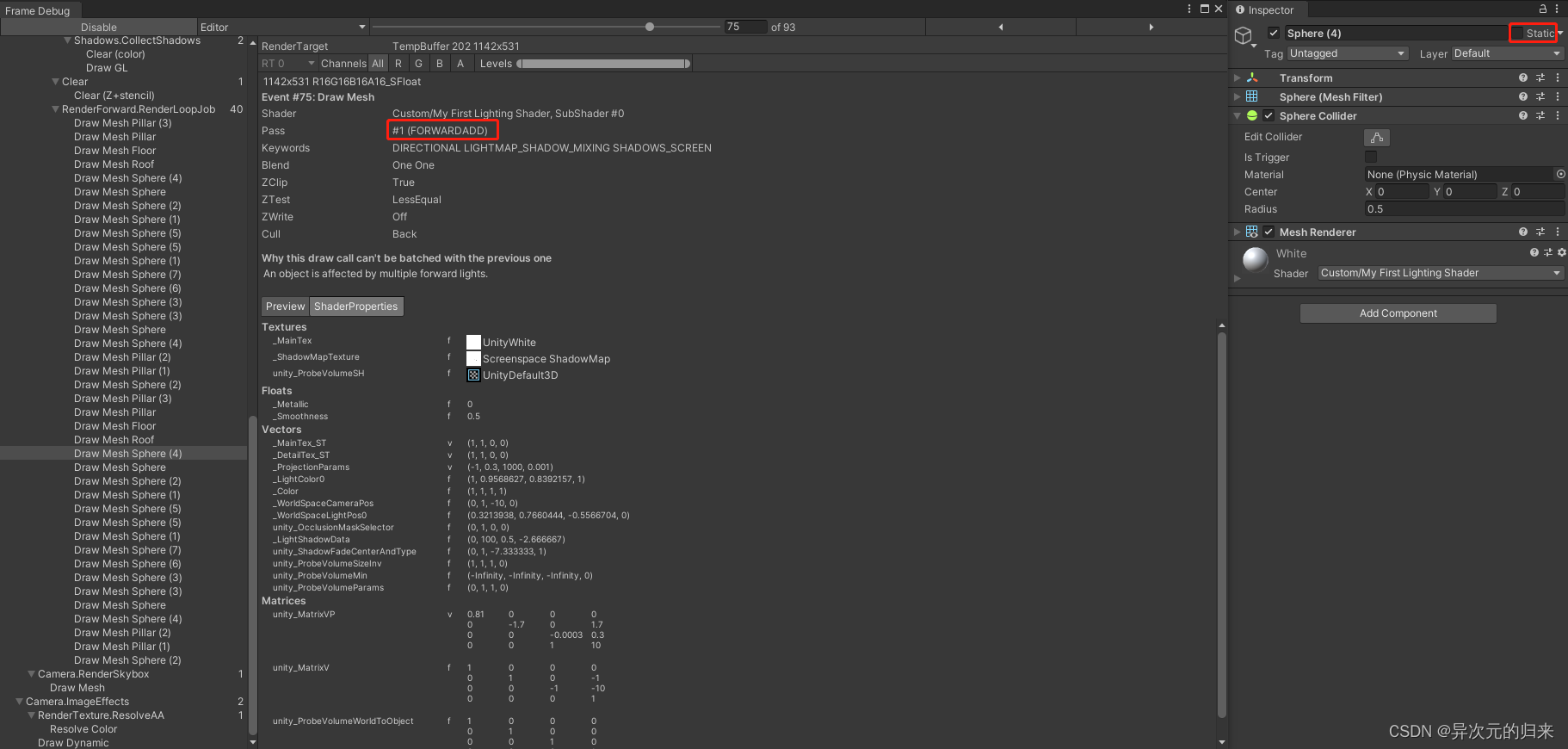Open White material help icon

tap(1534, 252)
